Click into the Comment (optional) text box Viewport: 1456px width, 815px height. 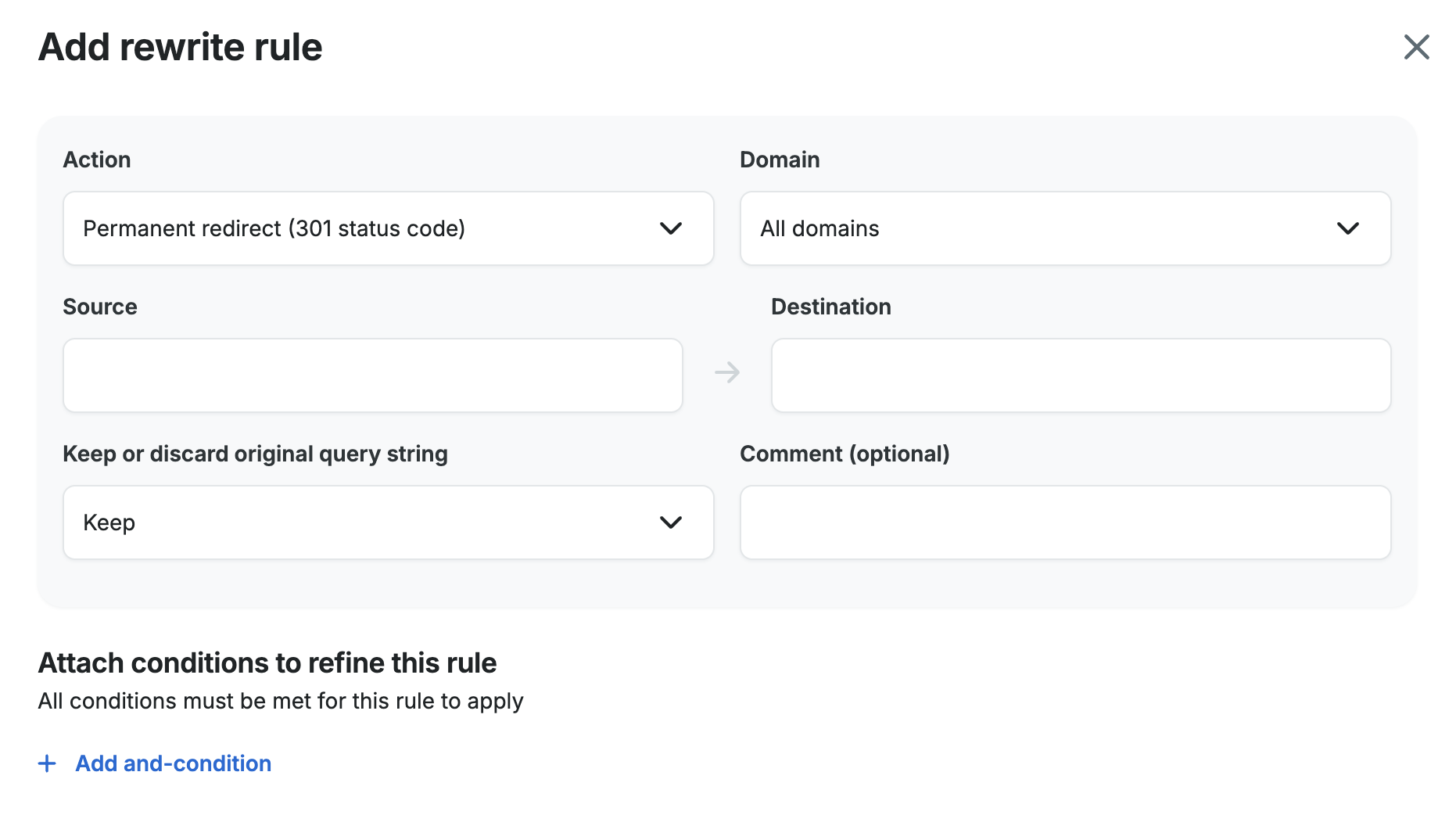pos(1065,522)
